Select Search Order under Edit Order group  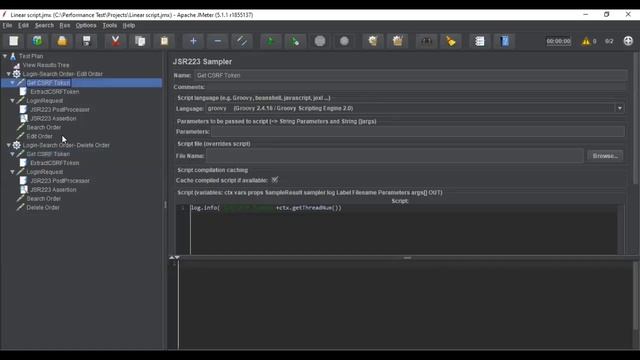coord(44,127)
